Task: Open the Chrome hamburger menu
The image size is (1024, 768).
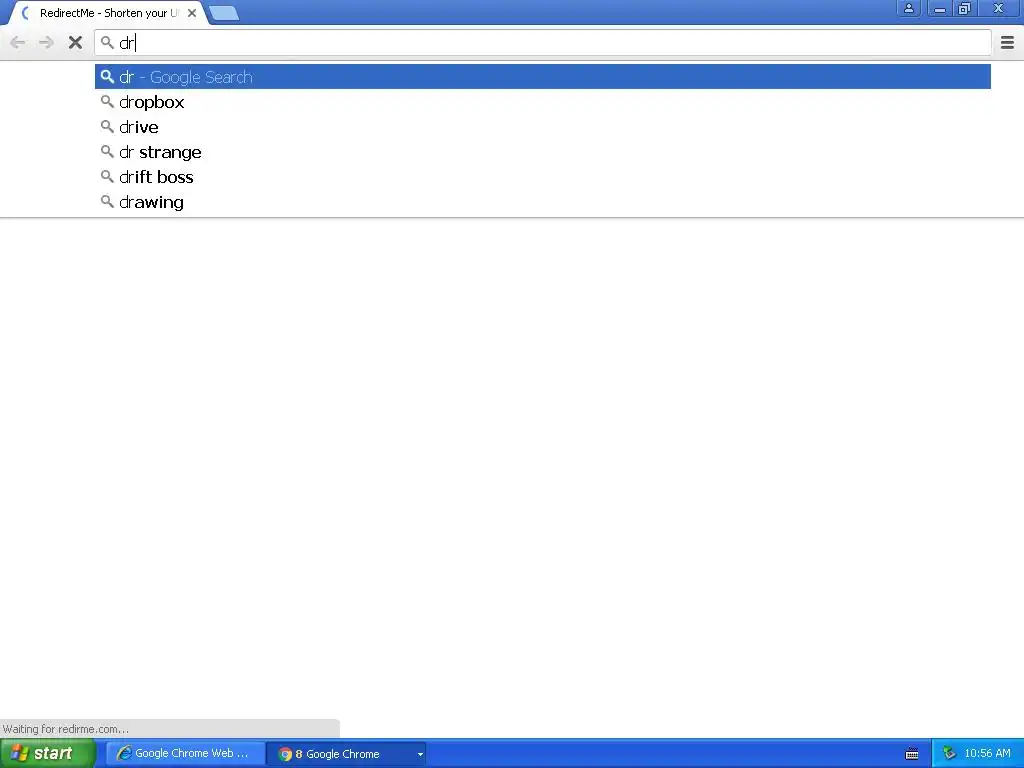Action: tap(1007, 43)
